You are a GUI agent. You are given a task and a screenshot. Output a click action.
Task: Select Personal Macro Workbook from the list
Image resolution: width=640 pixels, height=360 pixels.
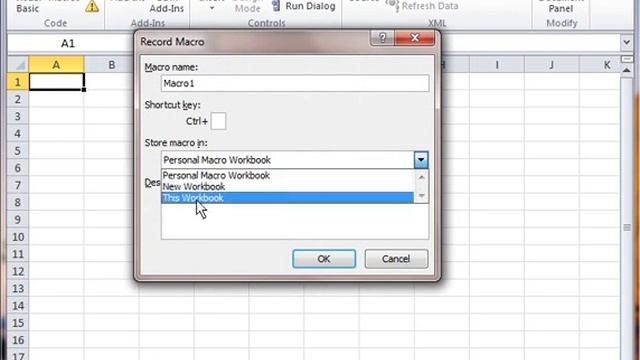coord(287,176)
